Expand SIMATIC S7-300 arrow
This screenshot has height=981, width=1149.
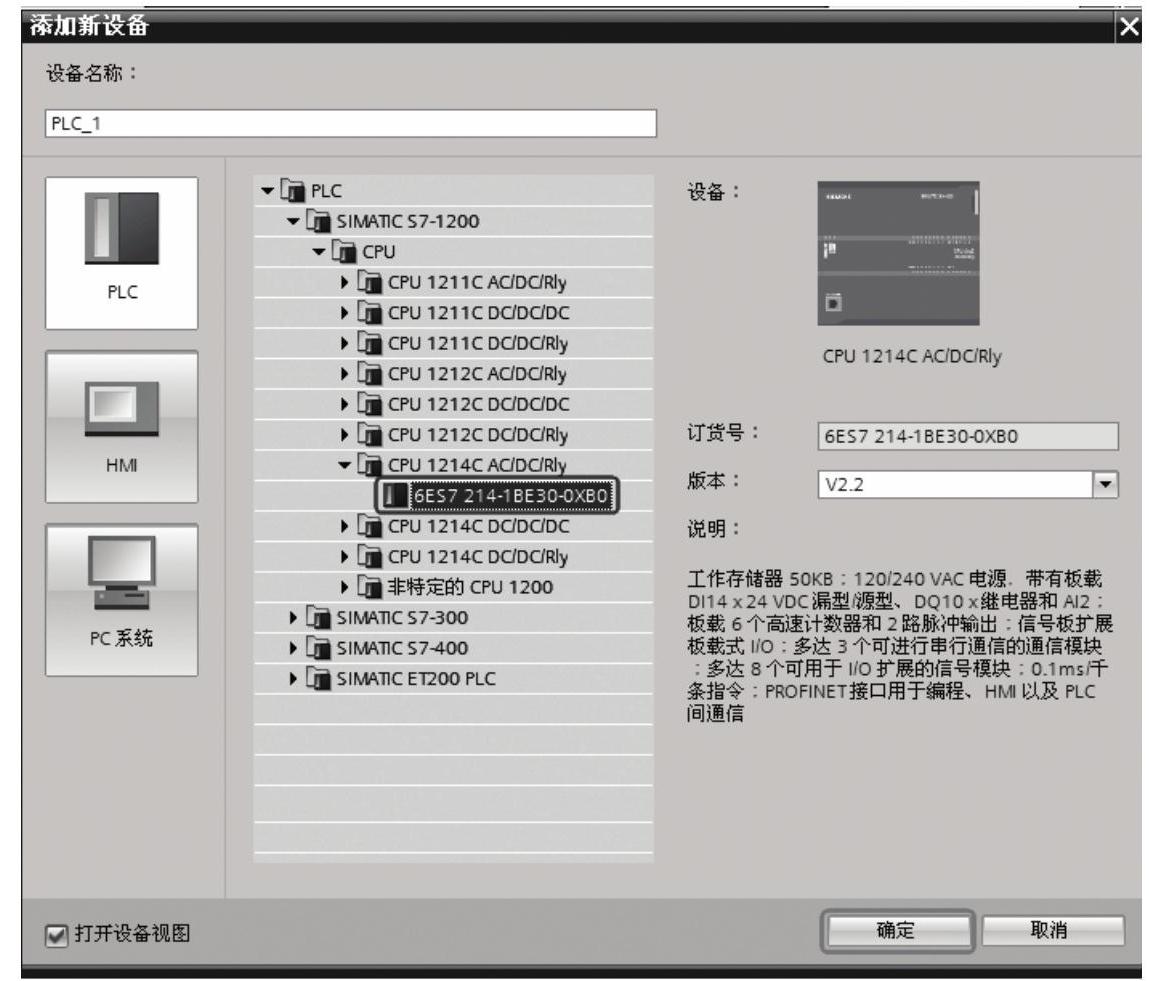(x=293, y=618)
